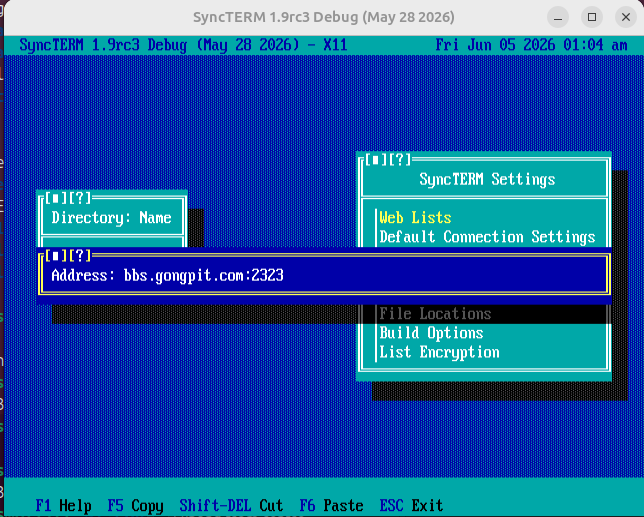Image resolution: width=644 pixels, height=517 pixels.
Task: Click the date and time in header
Action: pos(531,45)
